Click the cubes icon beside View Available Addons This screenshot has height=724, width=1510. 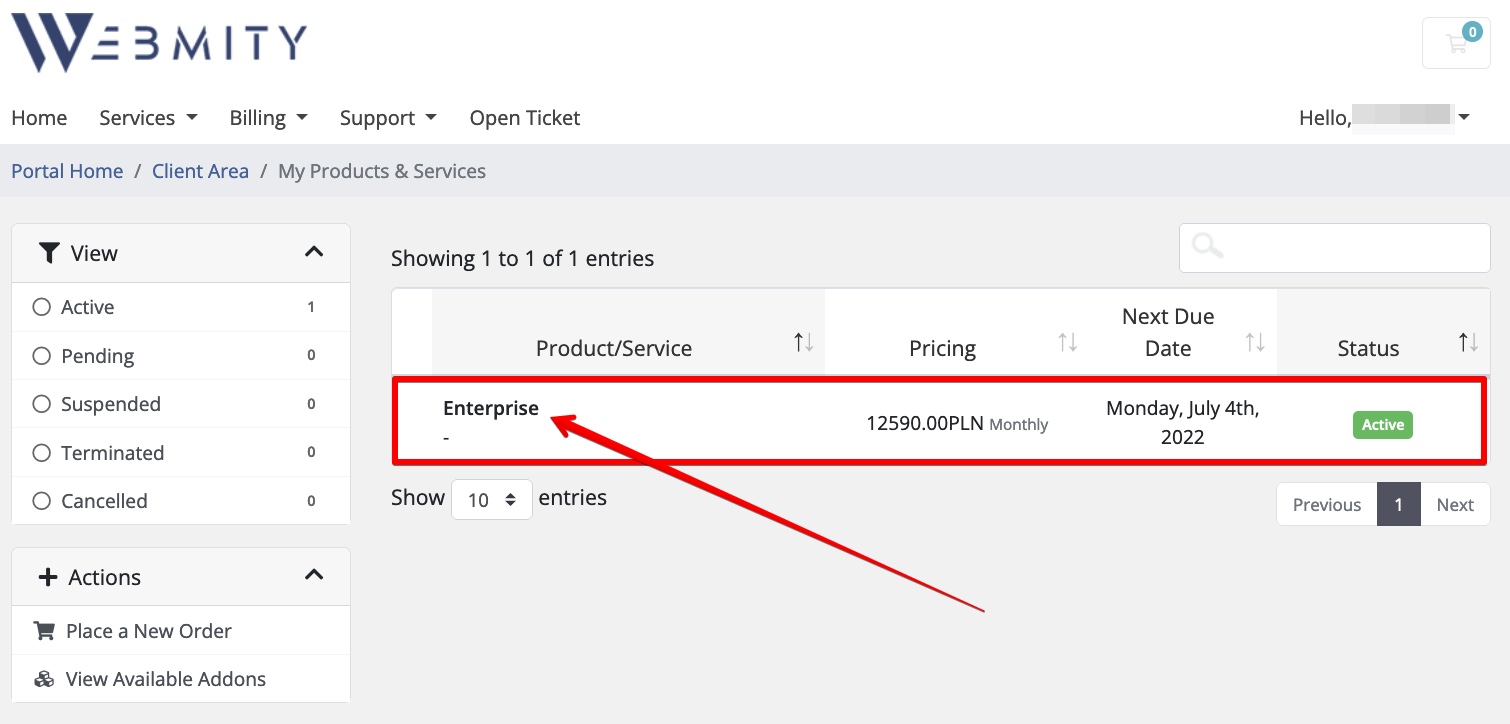pyautogui.click(x=43, y=679)
